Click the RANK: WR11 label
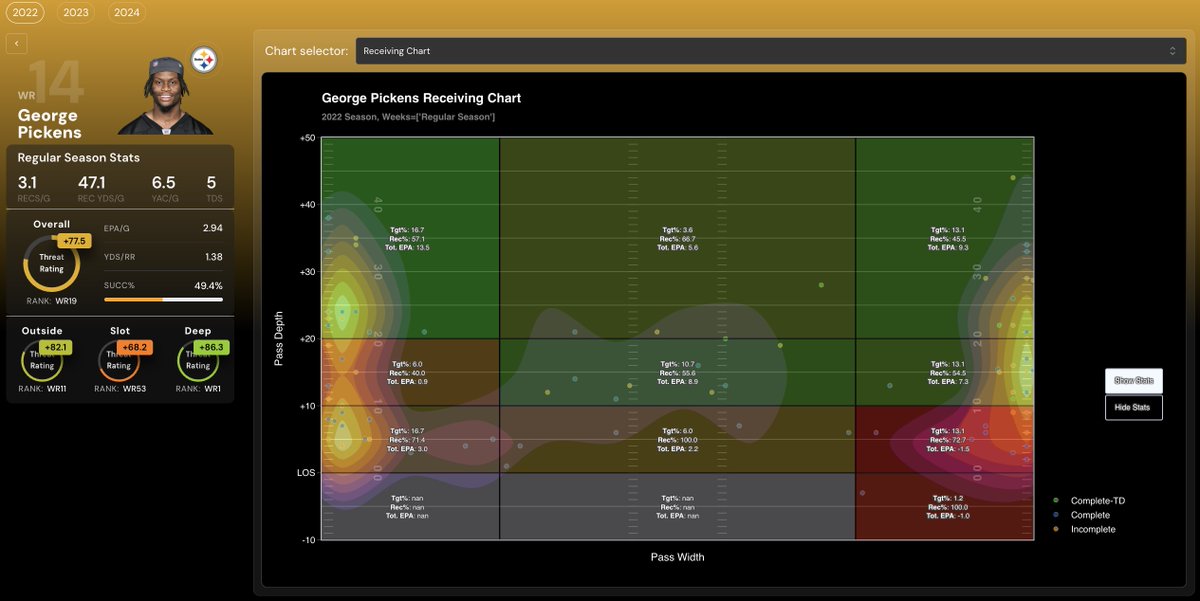Viewport: 1200px width, 601px height. tap(42, 388)
